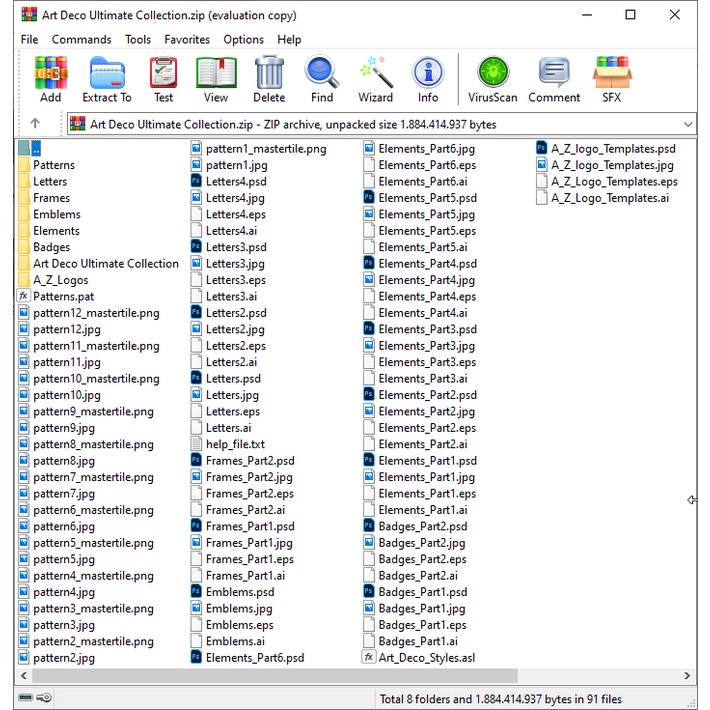Start VirusScan on the archive
The width and height of the screenshot is (710, 710).
click(x=492, y=79)
